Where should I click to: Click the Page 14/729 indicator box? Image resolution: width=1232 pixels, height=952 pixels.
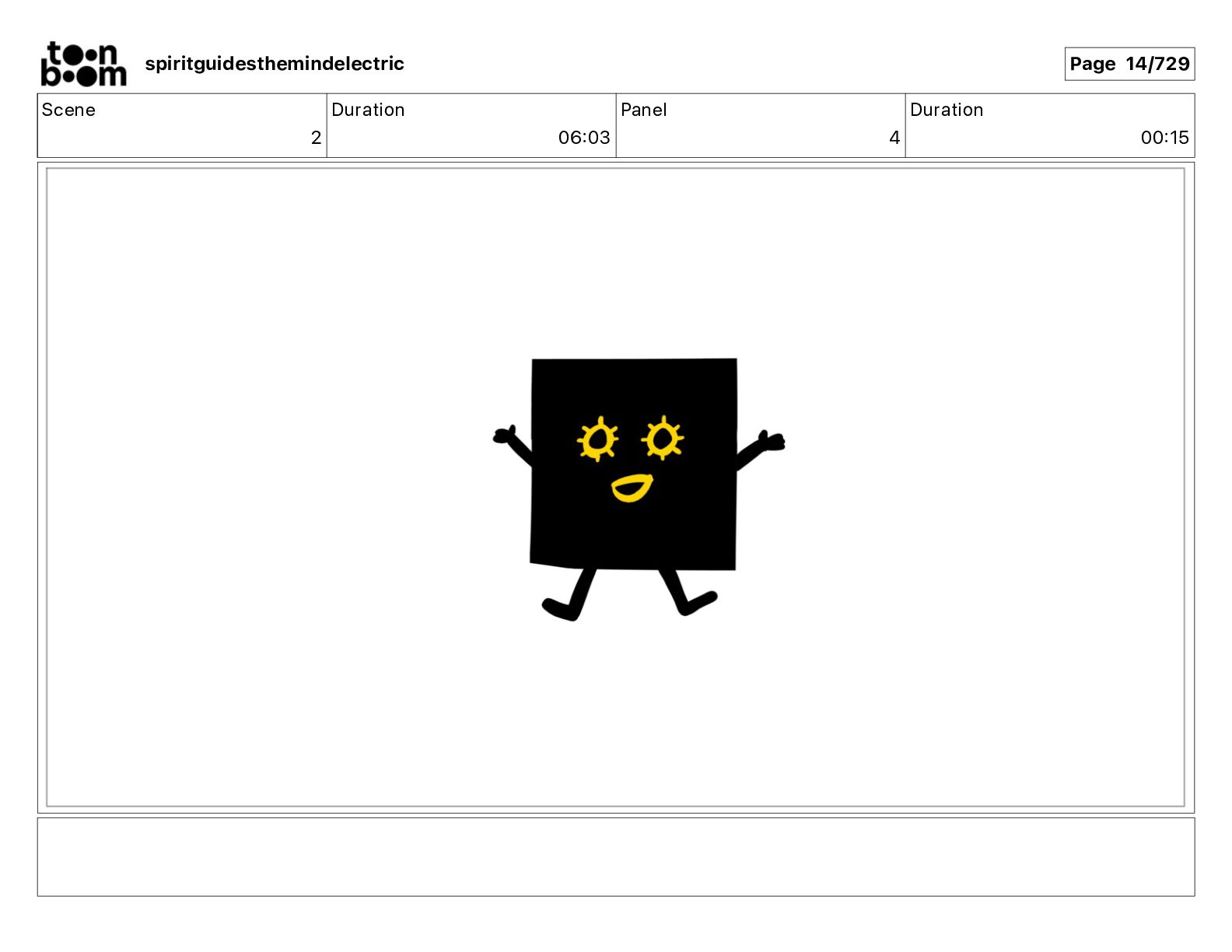pyautogui.click(x=1129, y=64)
